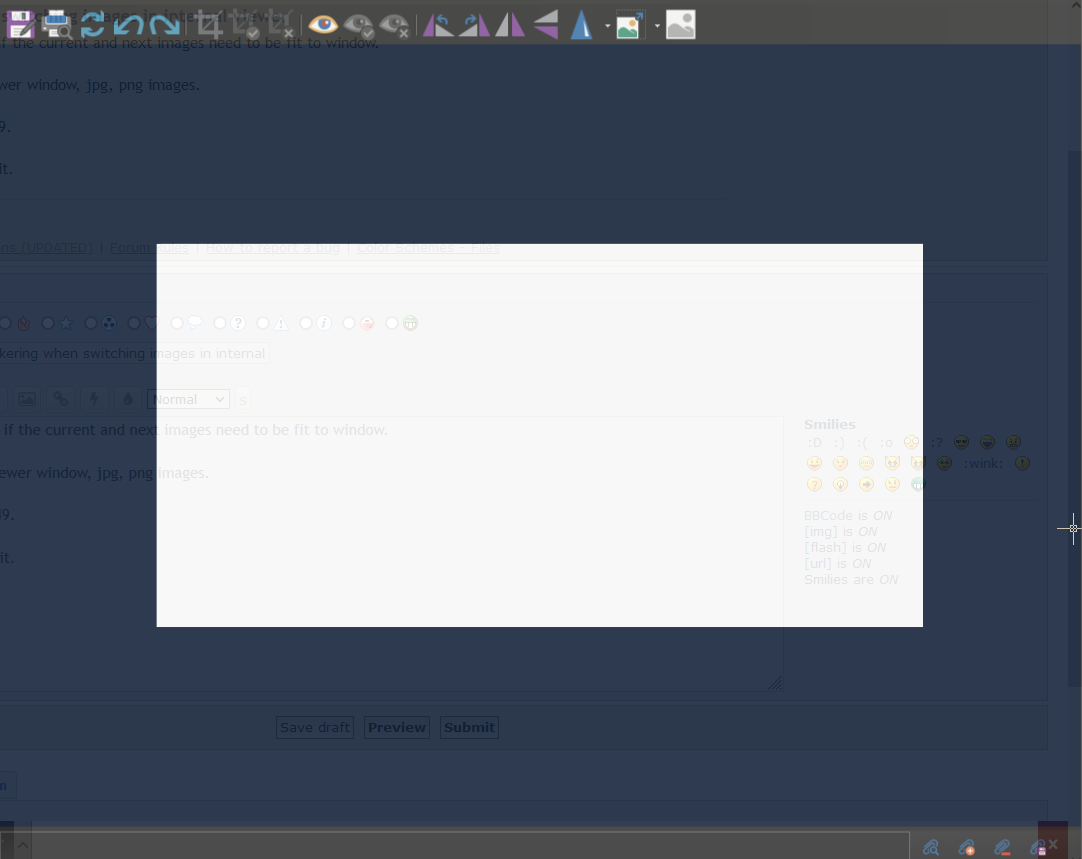Click the red-eye removal eye icon
This screenshot has height=859, width=1082.
[323, 24]
